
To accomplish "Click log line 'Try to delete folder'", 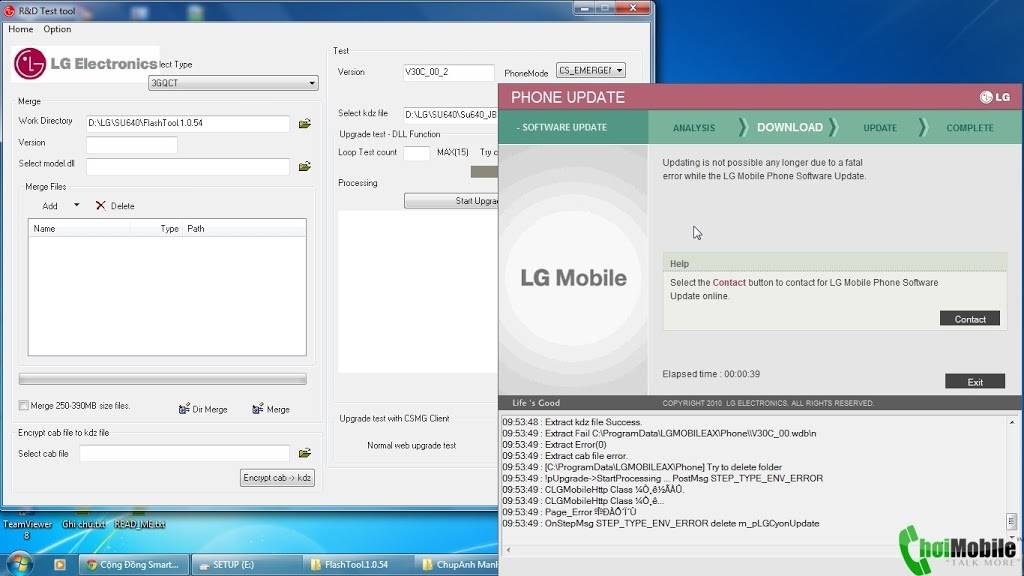I will pyautogui.click(x=642, y=467).
